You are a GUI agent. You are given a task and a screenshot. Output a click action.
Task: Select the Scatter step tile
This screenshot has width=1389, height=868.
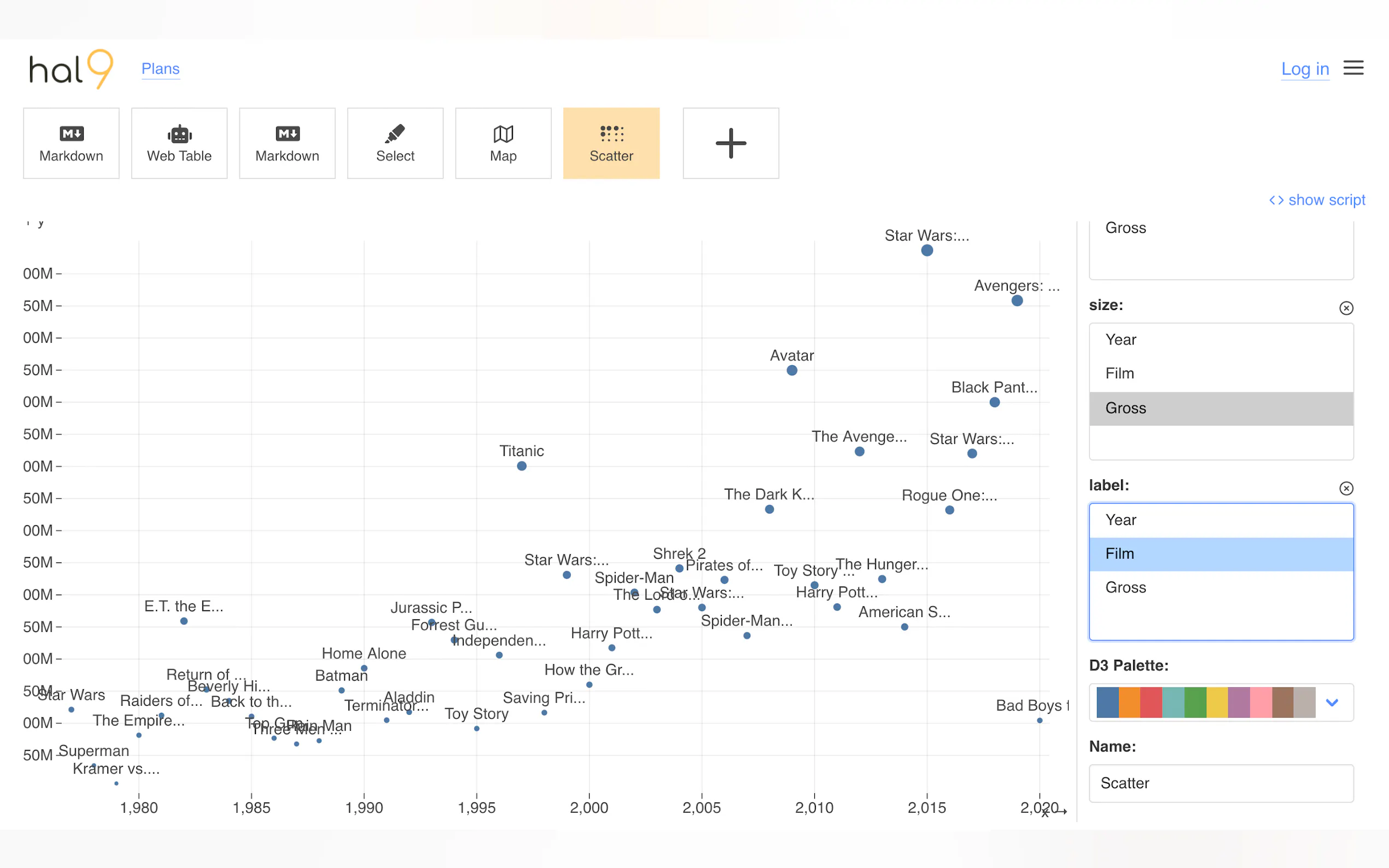611,143
